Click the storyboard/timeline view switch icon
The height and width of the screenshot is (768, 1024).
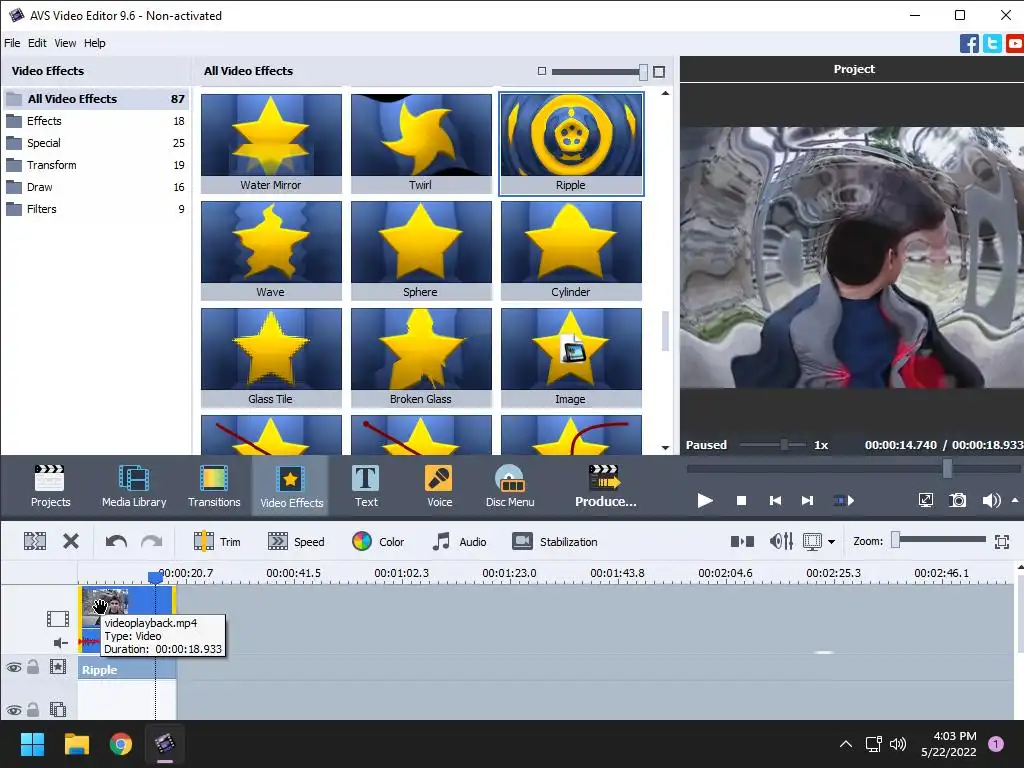[x=742, y=541]
